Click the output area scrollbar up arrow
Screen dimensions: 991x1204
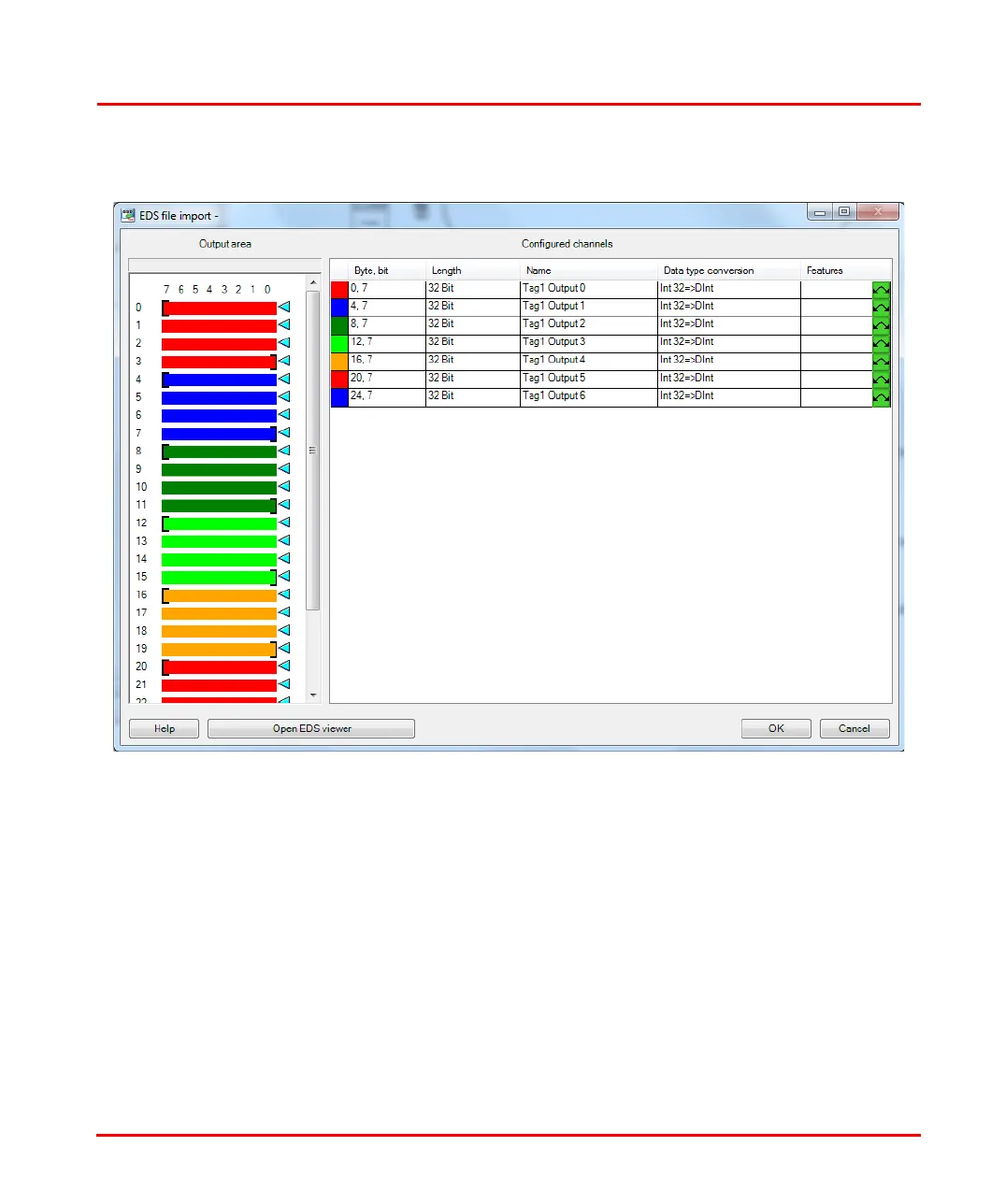[313, 283]
